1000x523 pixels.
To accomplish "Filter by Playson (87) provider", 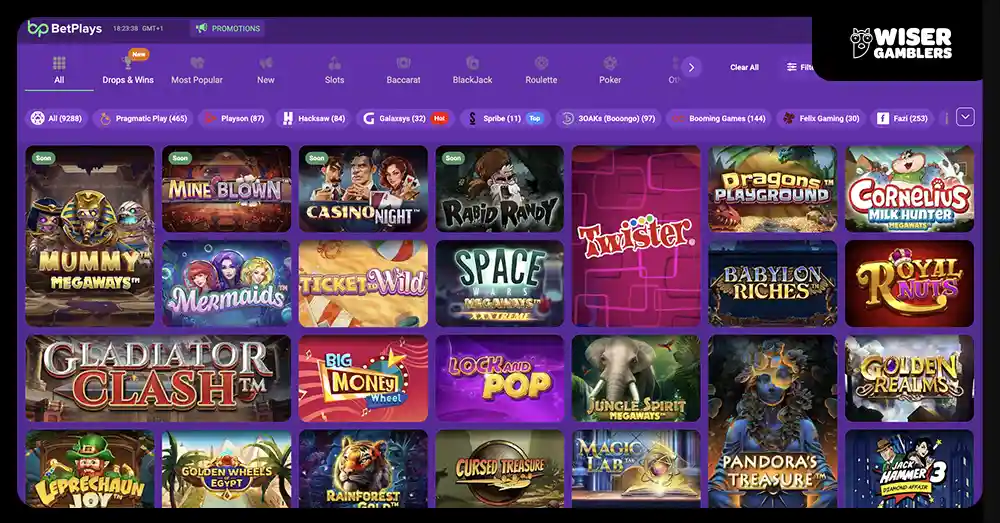I will [235, 118].
